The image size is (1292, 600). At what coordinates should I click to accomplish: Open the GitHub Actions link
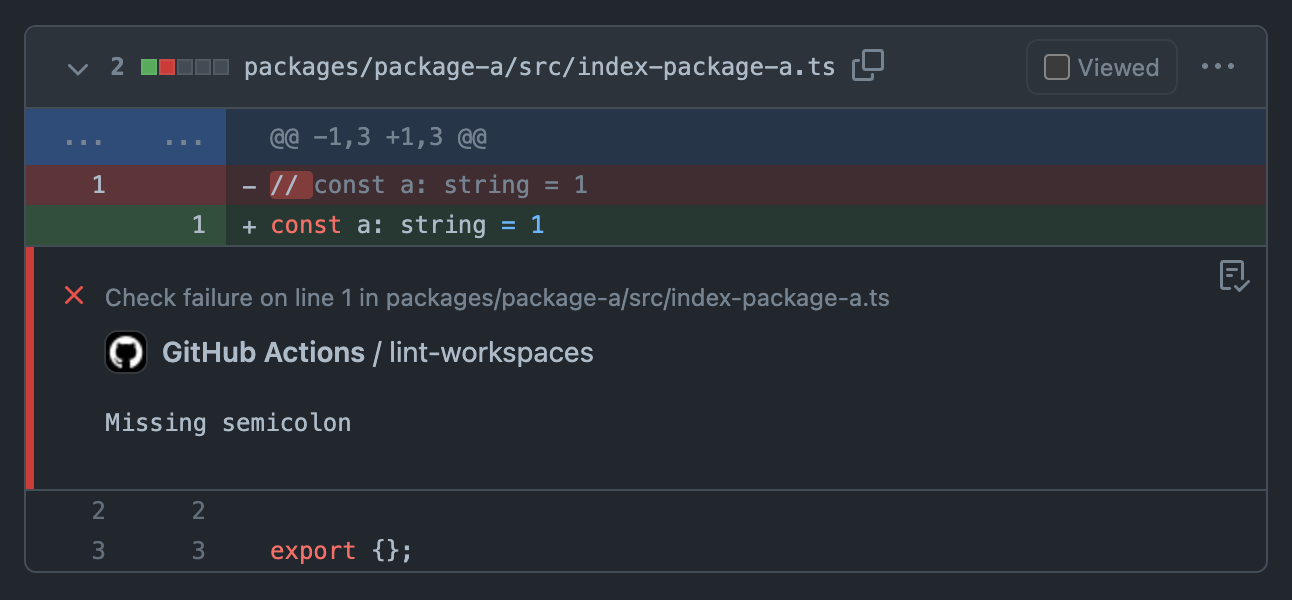pos(263,352)
